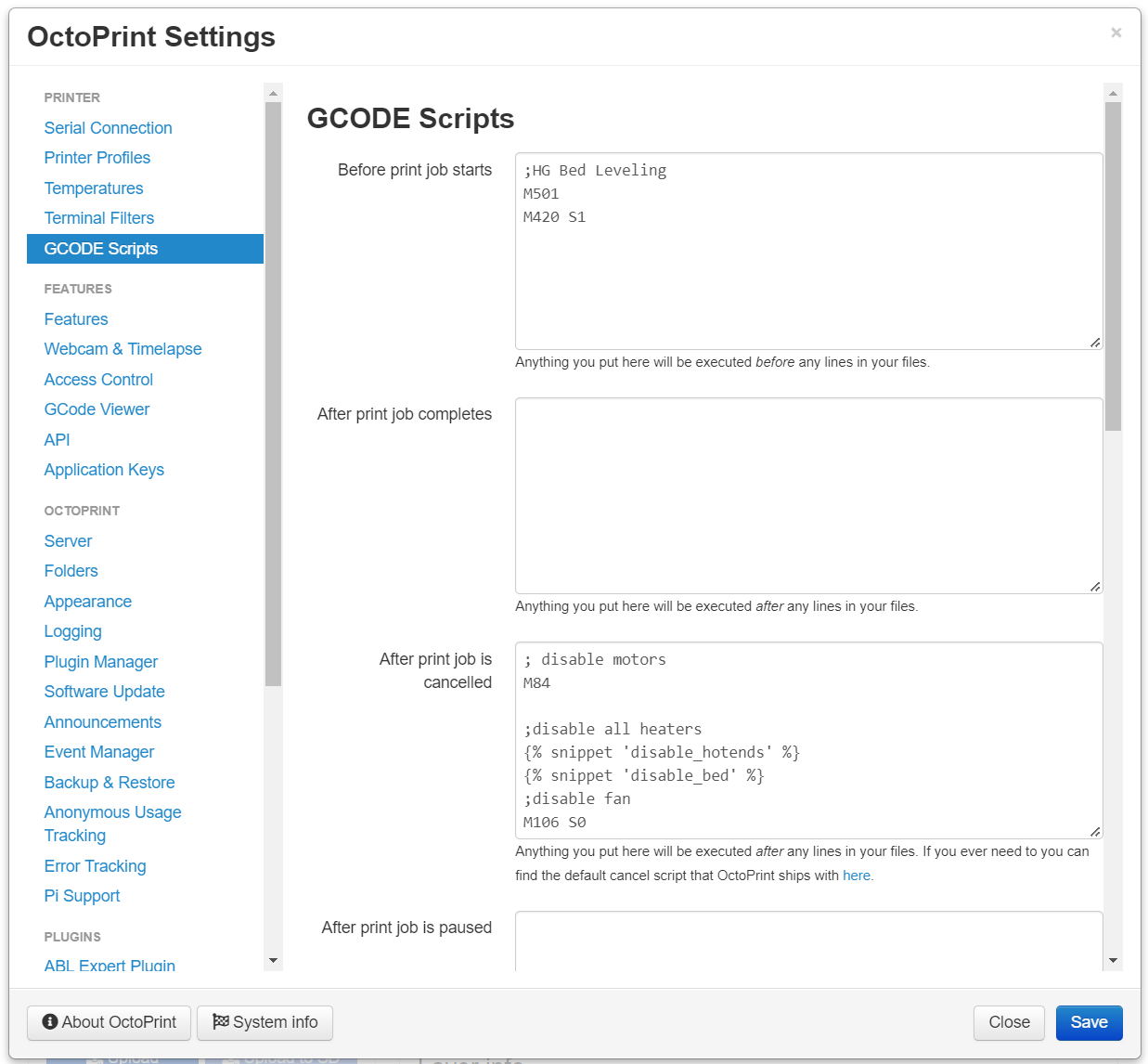
Task: Open API settings
Action: [57, 440]
